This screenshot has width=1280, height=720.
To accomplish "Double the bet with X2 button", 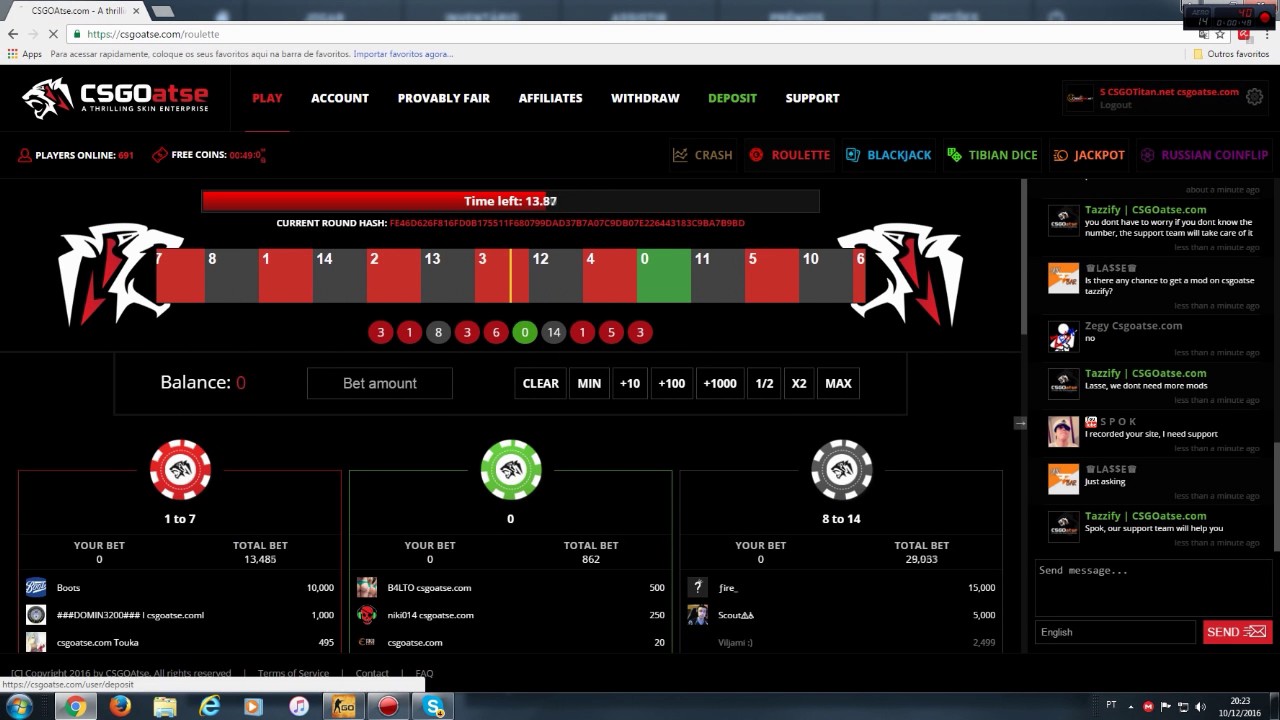I will click(799, 383).
